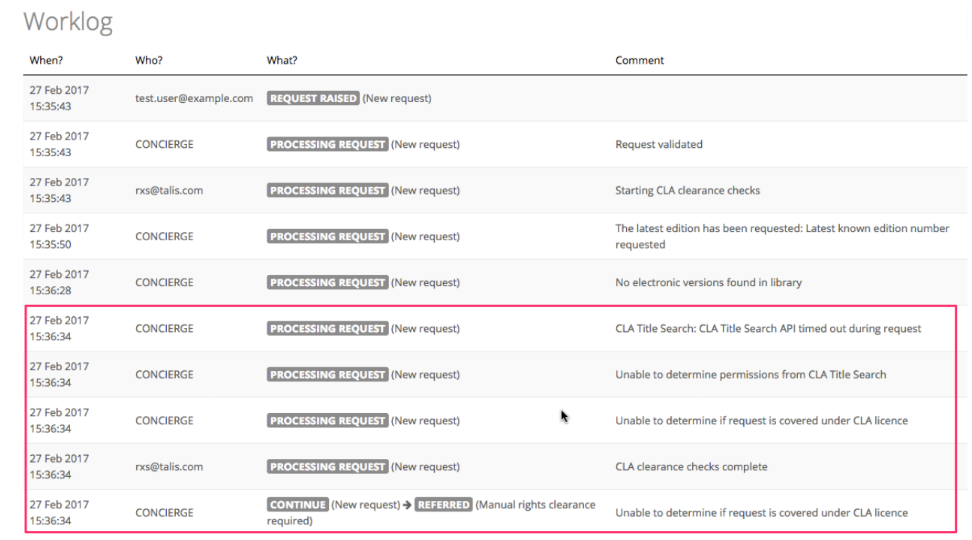Click the arrow between CONTINUE and REFERRED

[407, 505]
